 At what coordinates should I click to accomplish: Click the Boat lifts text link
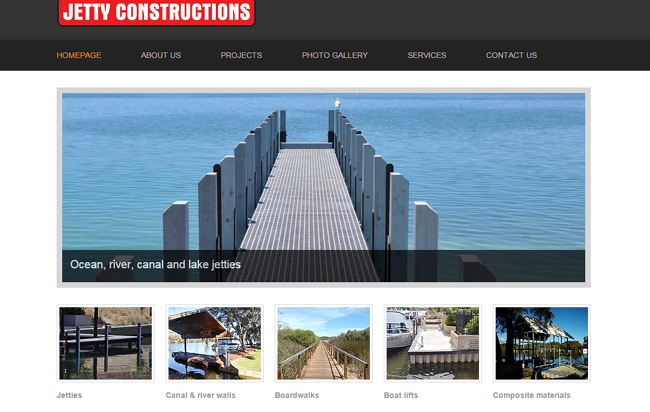tap(401, 395)
